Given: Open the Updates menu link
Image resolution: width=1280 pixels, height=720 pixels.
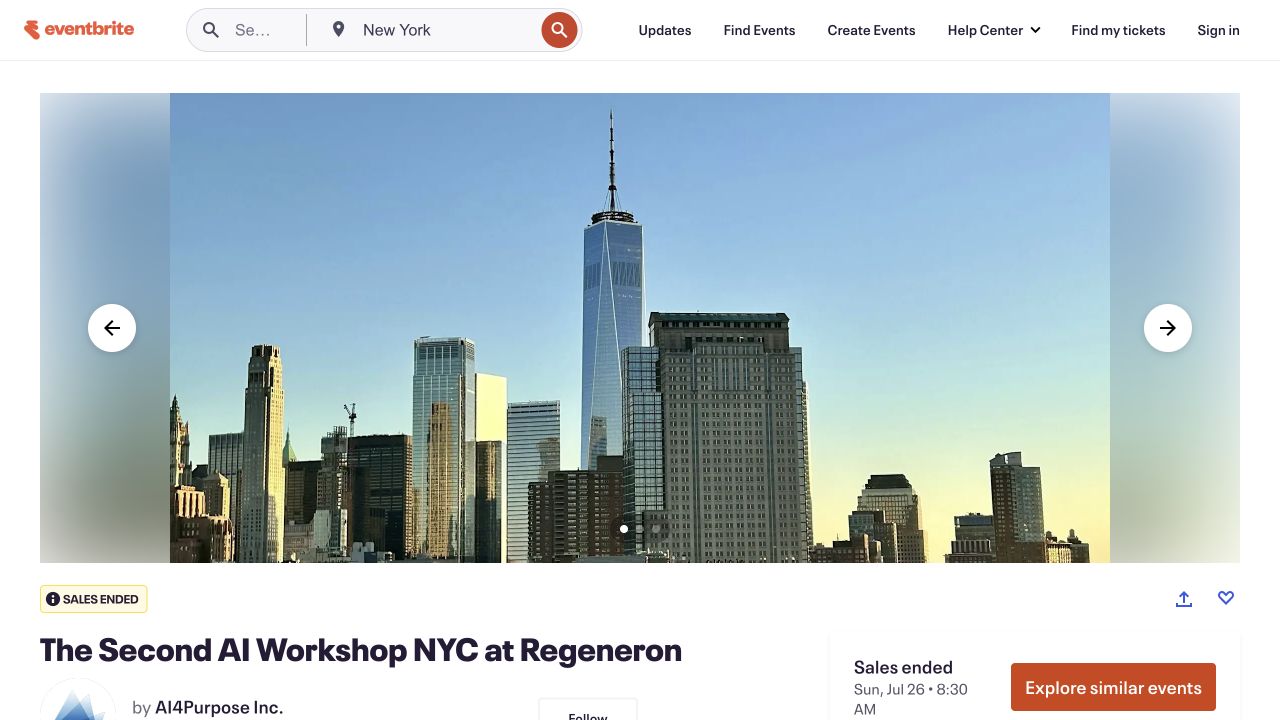Looking at the screenshot, I should [665, 30].
